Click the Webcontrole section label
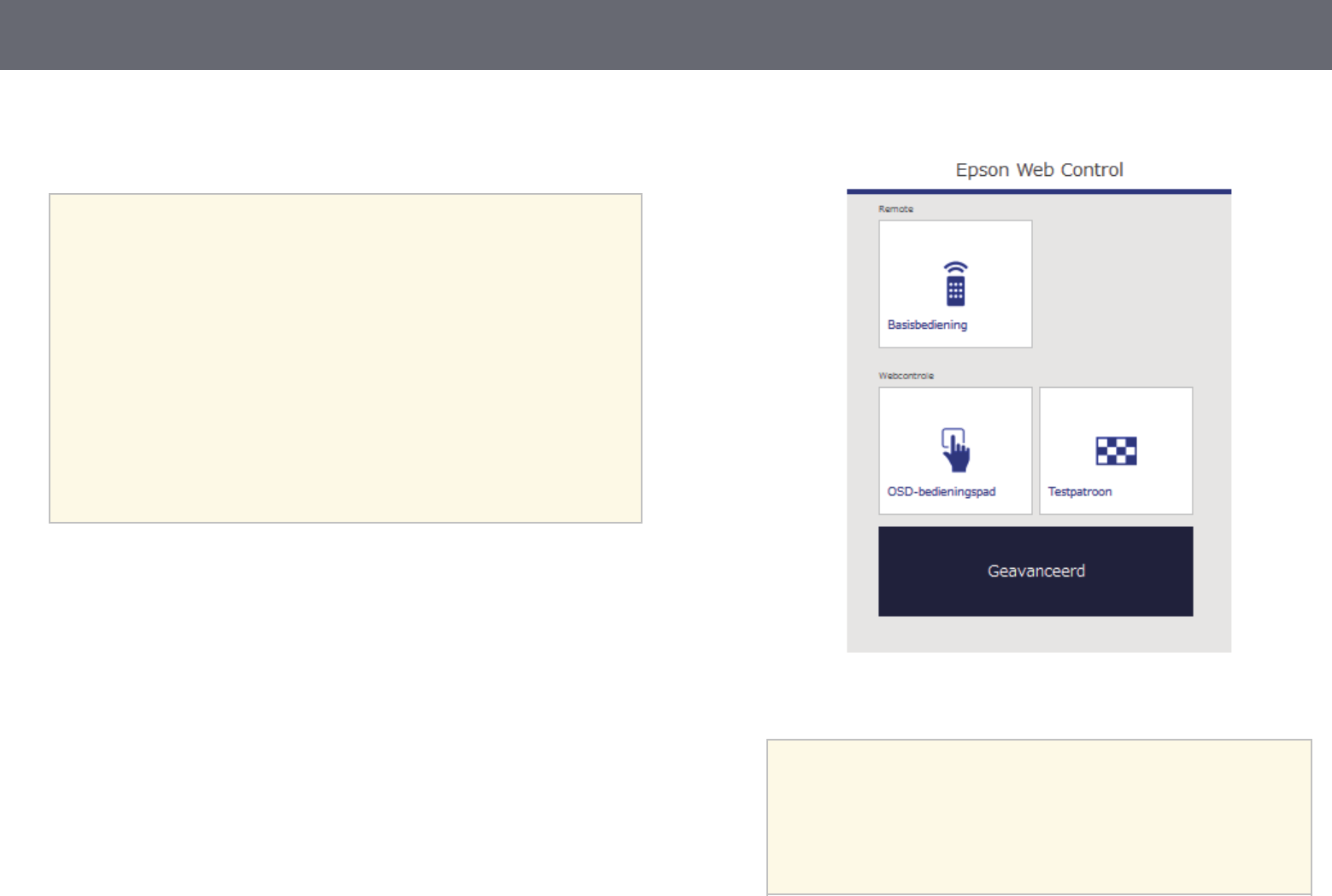This screenshot has height=896, width=1332. [906, 376]
